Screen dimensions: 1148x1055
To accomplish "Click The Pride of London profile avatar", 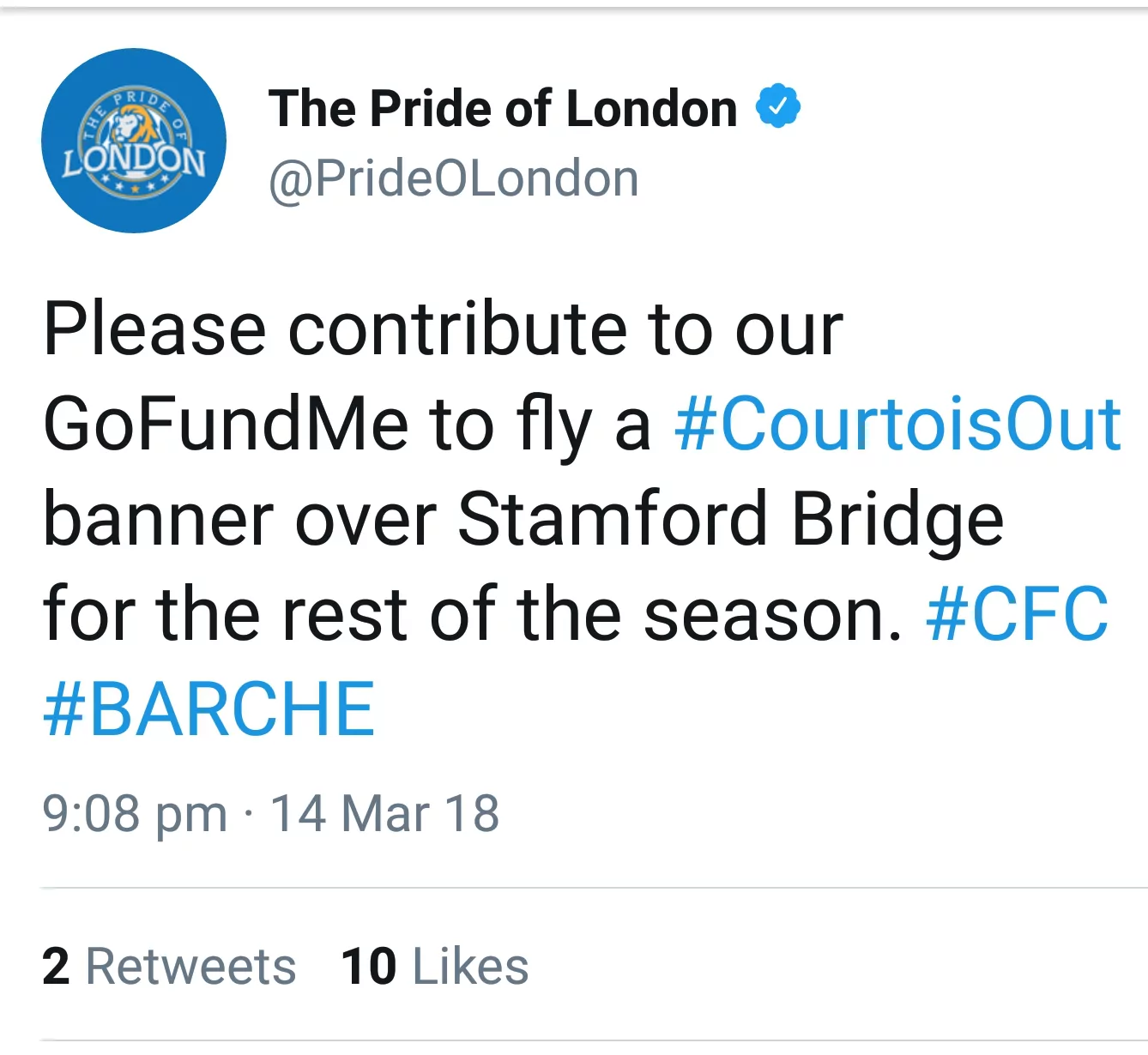I will [134, 140].
